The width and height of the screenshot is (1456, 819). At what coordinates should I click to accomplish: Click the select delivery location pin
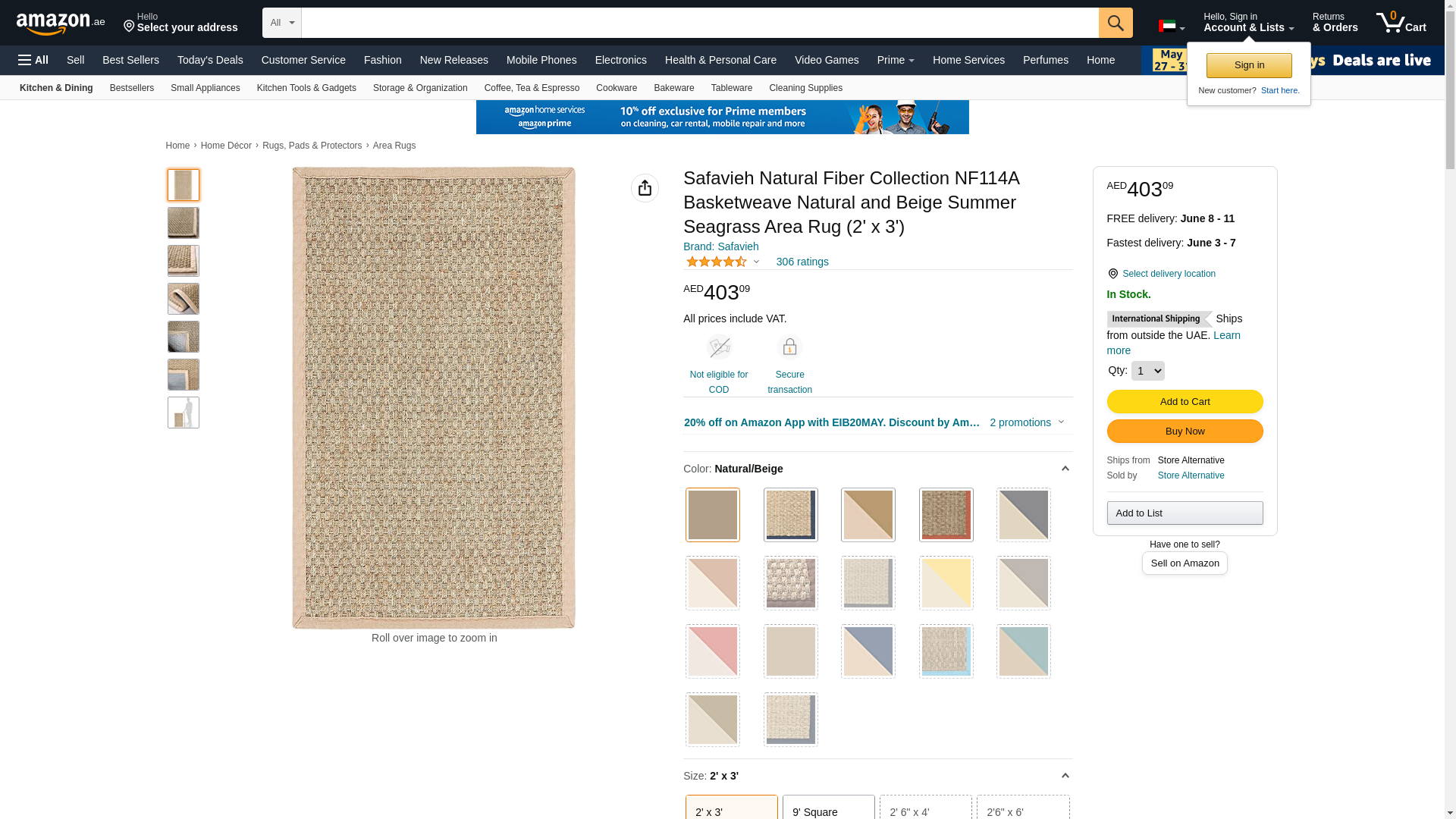(x=1112, y=274)
